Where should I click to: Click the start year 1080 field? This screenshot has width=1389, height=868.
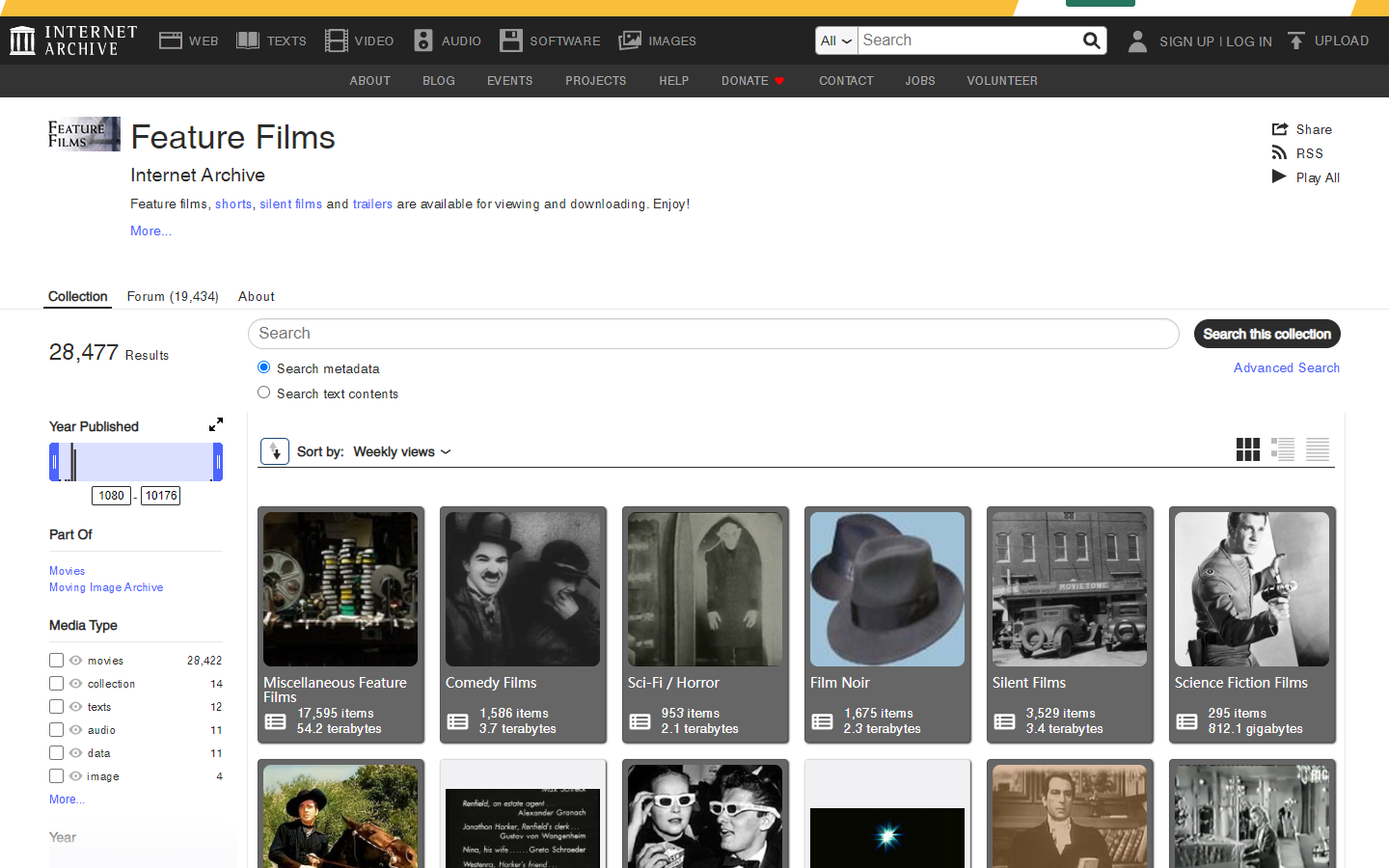point(112,496)
